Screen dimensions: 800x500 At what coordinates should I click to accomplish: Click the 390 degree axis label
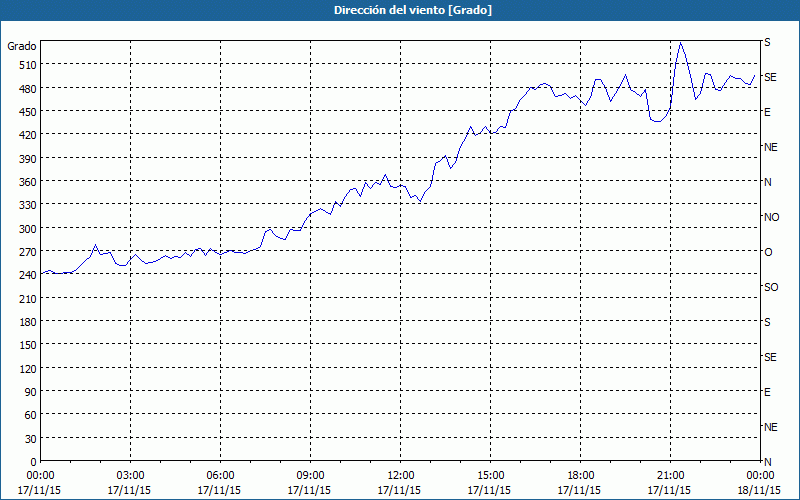28,159
